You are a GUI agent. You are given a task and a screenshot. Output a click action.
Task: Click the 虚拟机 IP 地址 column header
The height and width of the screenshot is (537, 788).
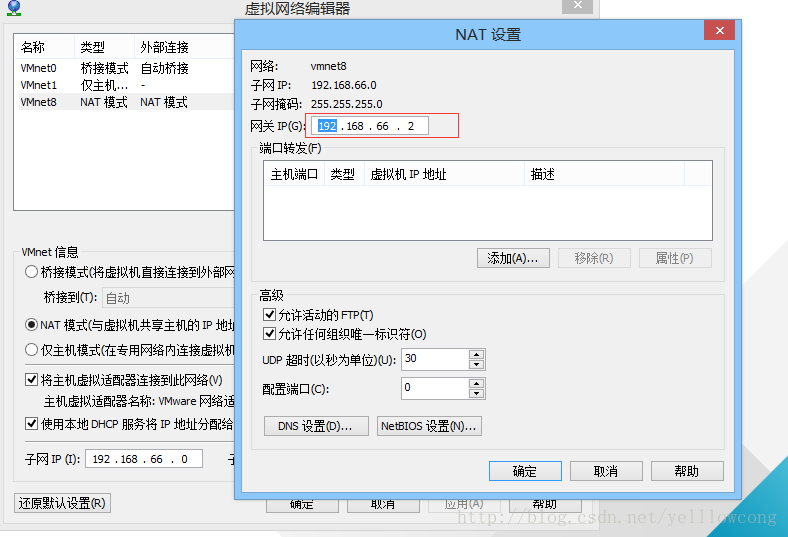444,174
